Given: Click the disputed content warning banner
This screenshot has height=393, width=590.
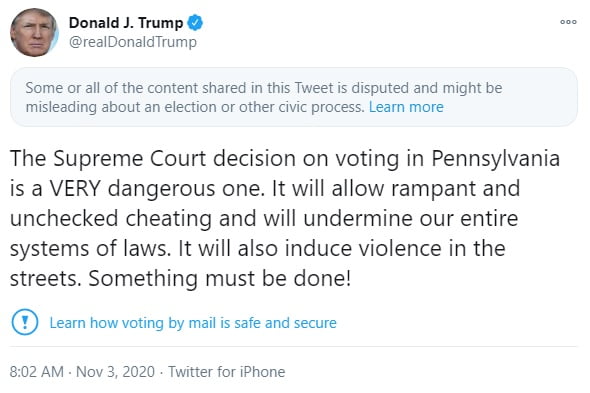Looking at the screenshot, I should (293, 97).
